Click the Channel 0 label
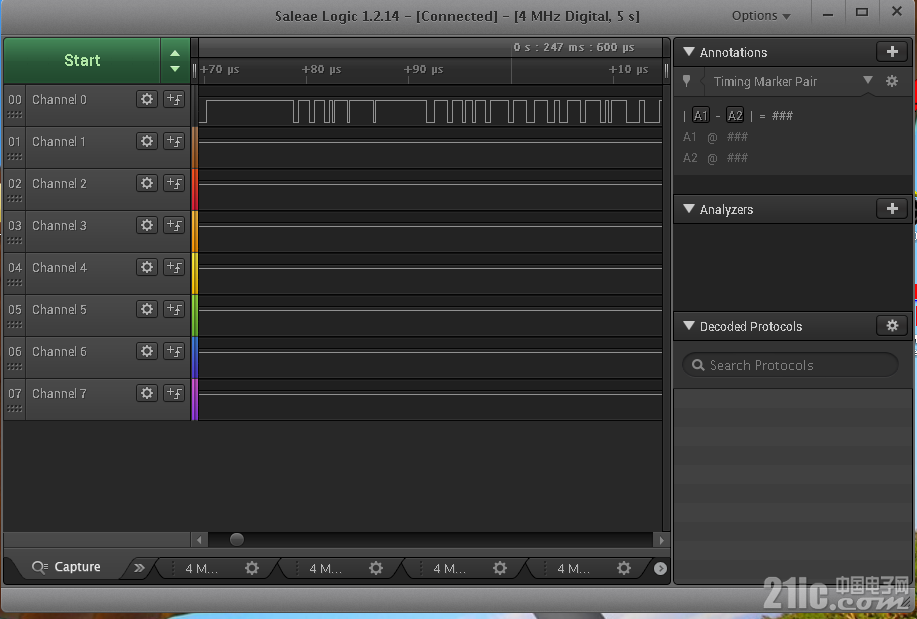This screenshot has width=917, height=619. coord(59,99)
